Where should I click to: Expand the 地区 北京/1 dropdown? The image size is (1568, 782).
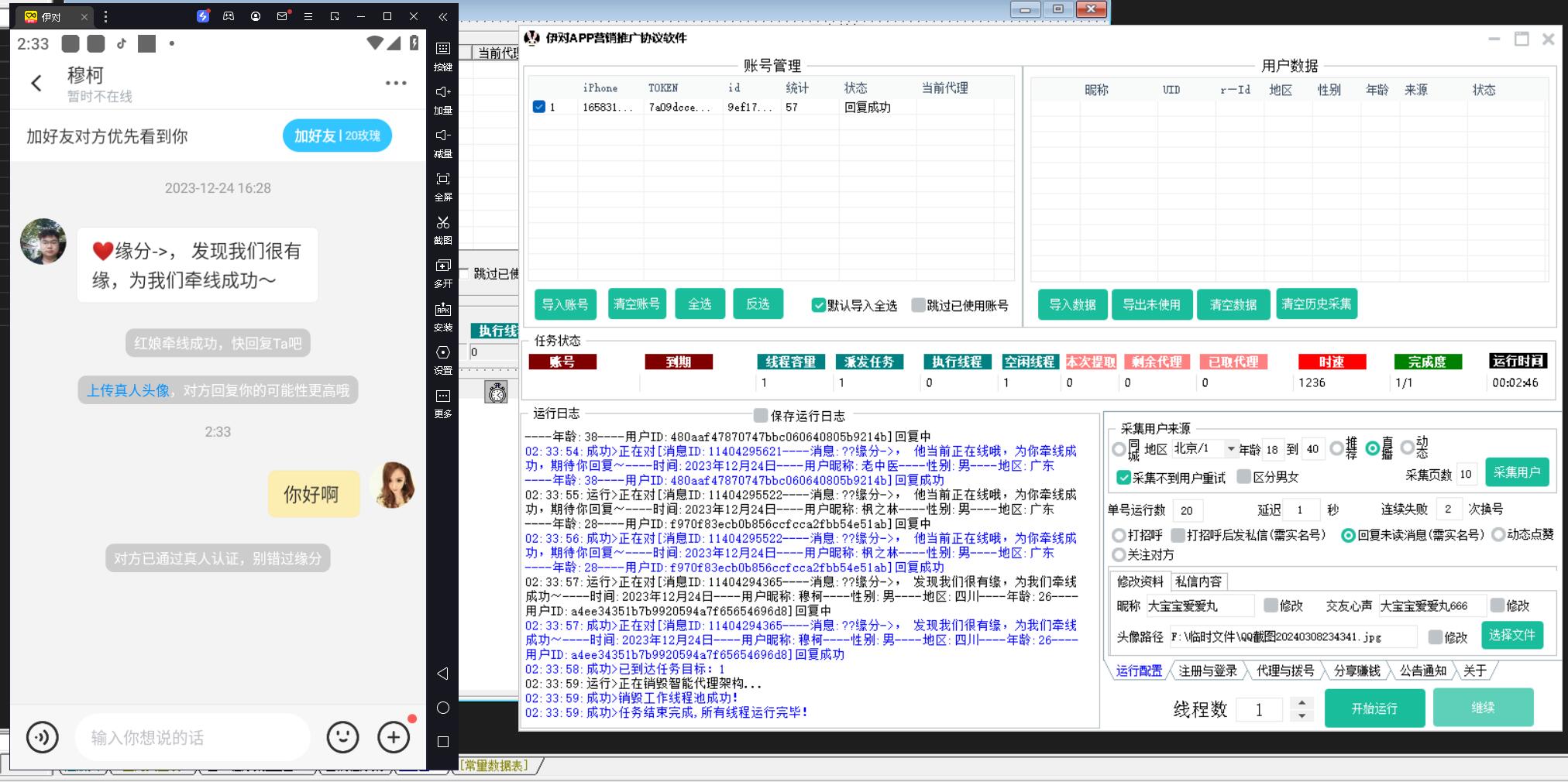[x=1230, y=448]
